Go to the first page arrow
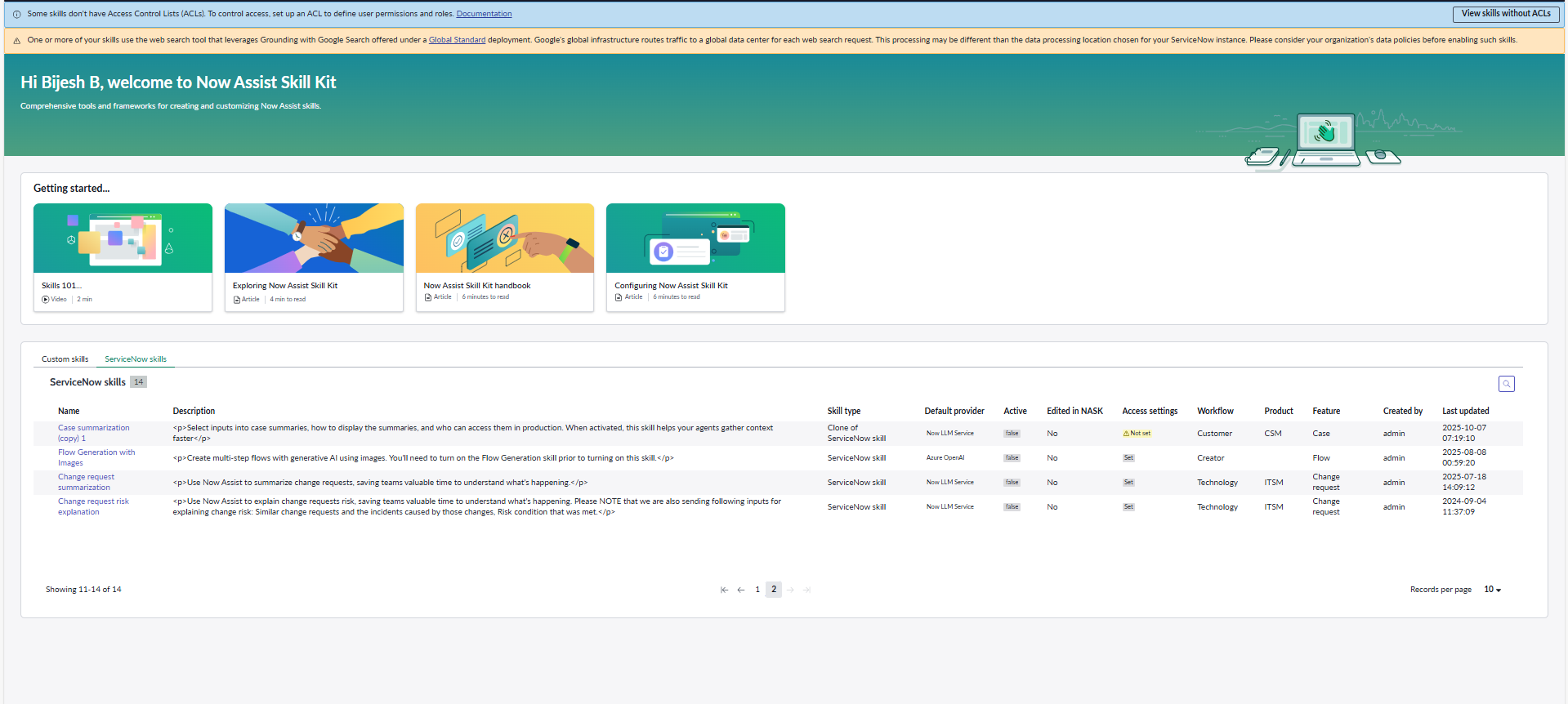Screen dimensions: 1568x704 pyautogui.click(x=724, y=590)
